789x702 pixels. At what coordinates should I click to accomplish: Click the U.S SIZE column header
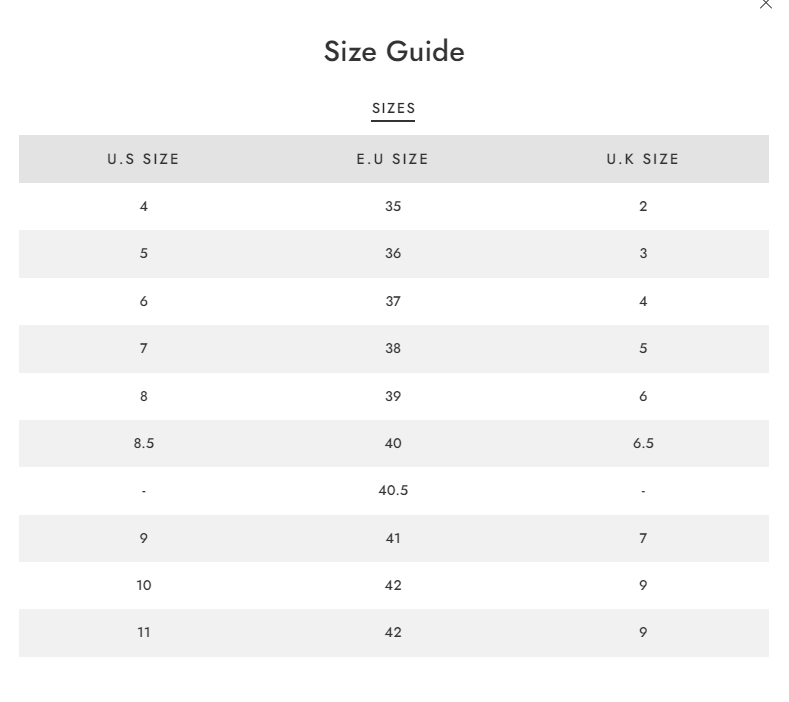click(143, 159)
